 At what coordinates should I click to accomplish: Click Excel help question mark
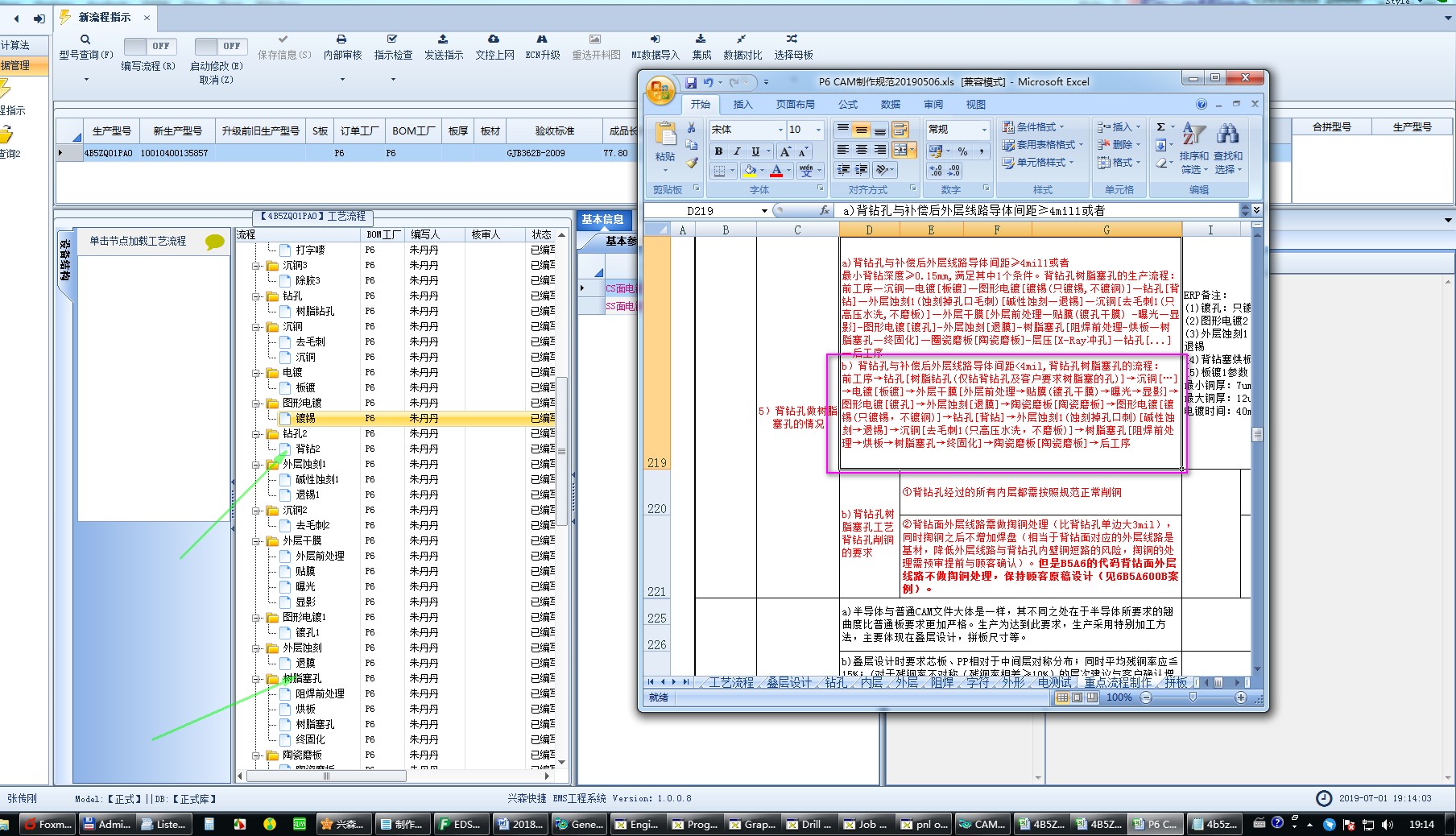[x=1202, y=104]
